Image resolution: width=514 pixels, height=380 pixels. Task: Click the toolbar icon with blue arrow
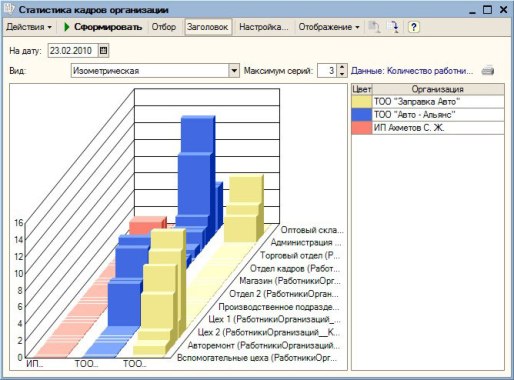tap(394, 27)
